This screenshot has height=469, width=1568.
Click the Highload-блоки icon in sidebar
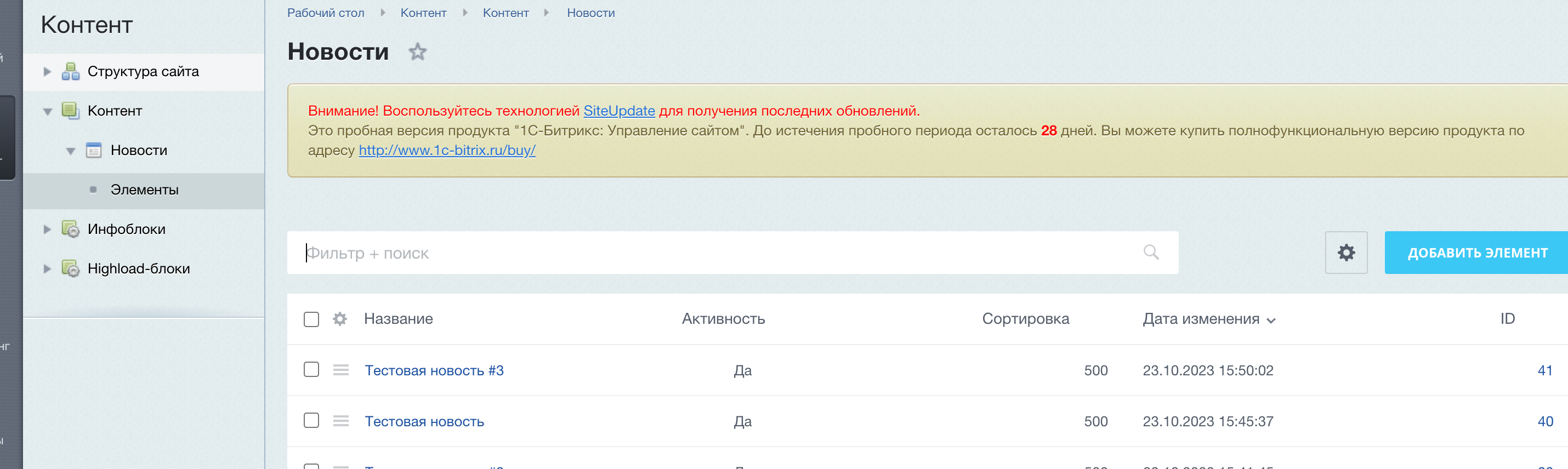(71, 269)
